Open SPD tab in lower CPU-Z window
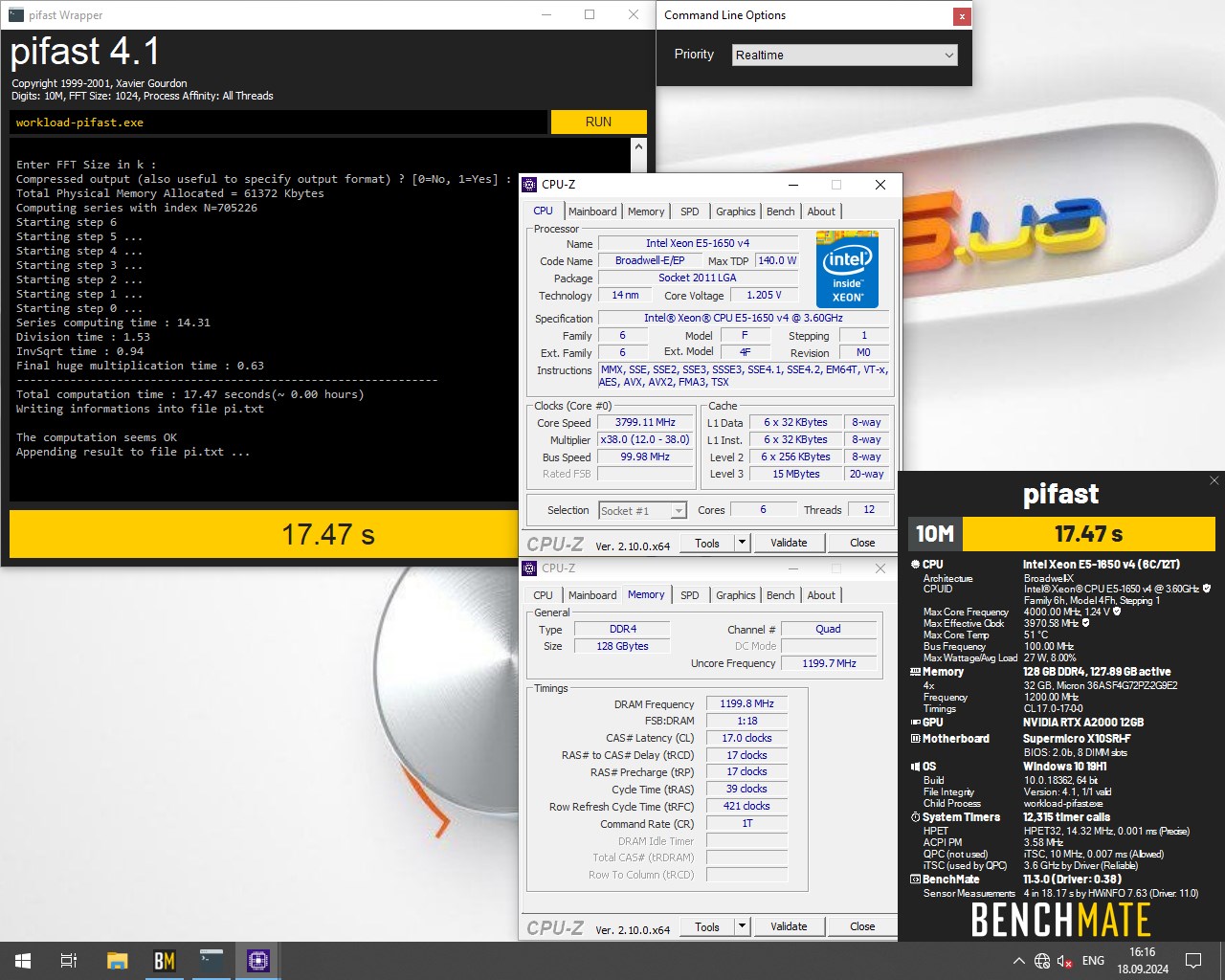The height and width of the screenshot is (980, 1225). [x=690, y=595]
